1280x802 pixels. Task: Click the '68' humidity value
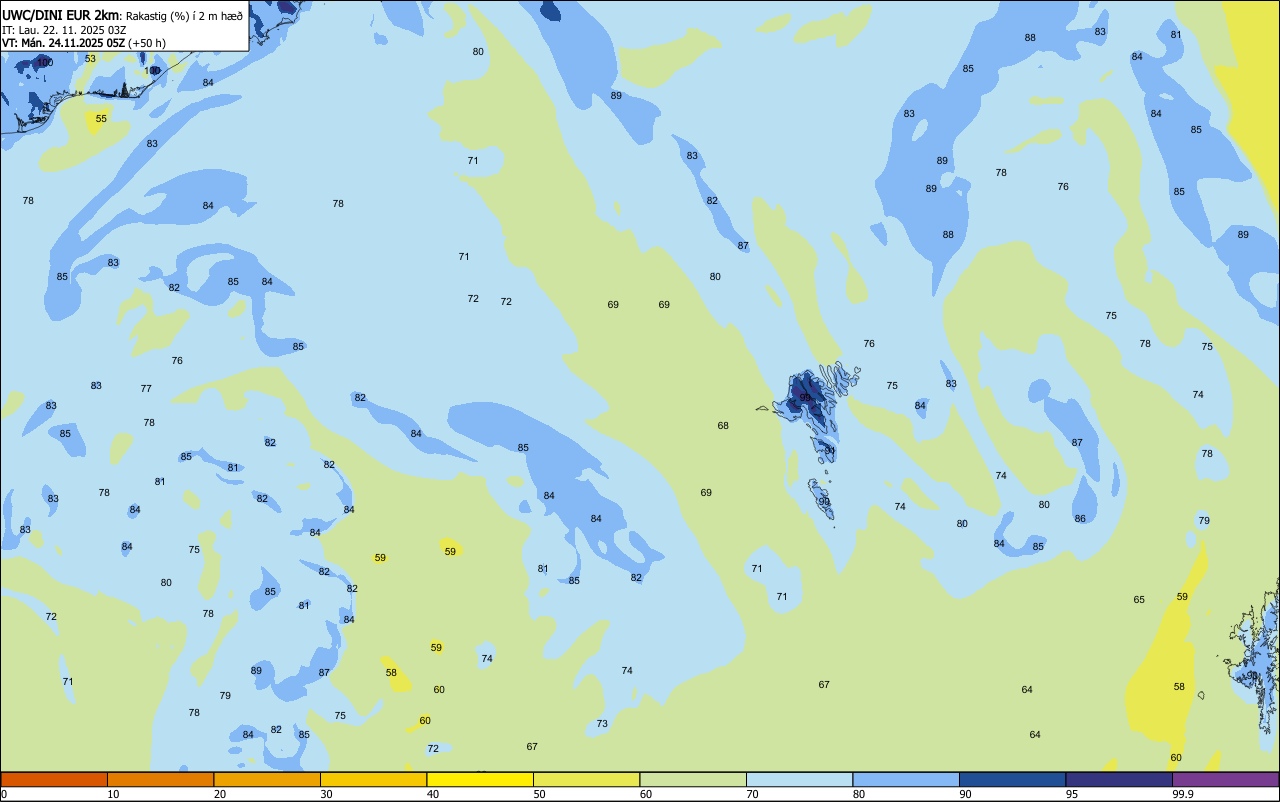click(x=723, y=425)
